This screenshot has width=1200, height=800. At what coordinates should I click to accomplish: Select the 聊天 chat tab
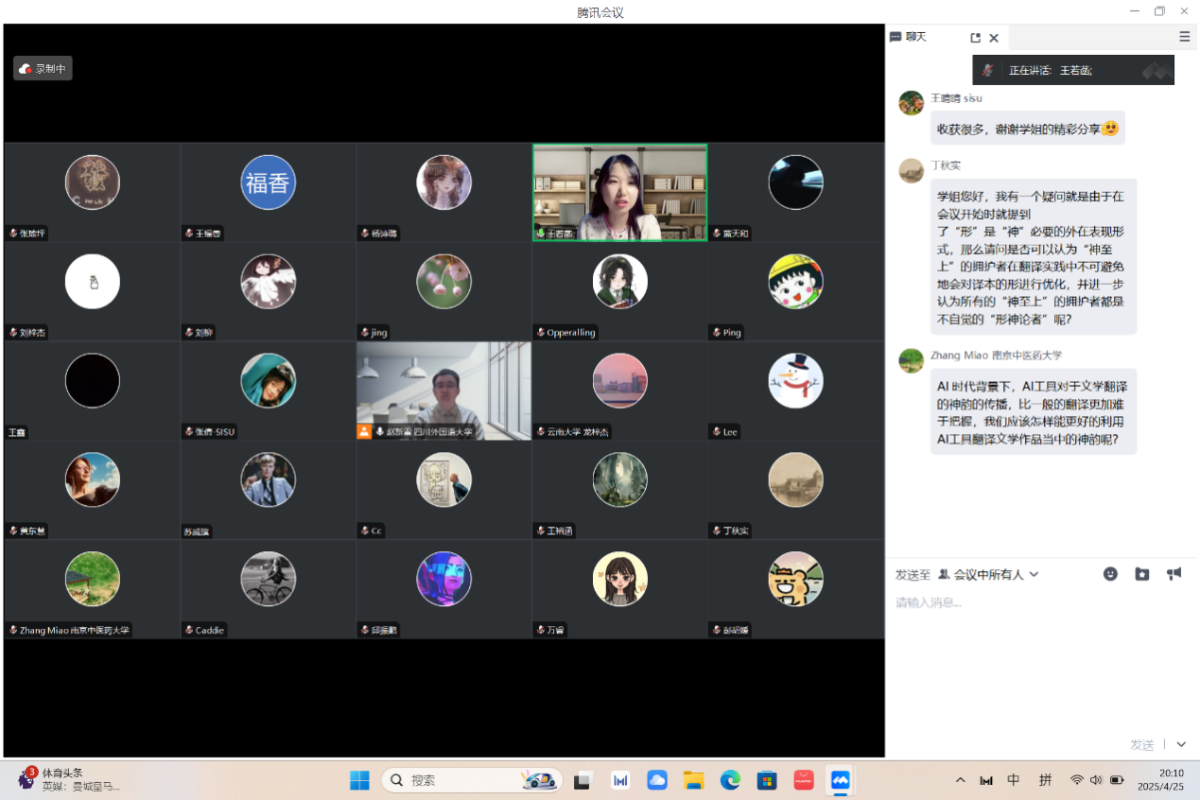[x=908, y=37]
